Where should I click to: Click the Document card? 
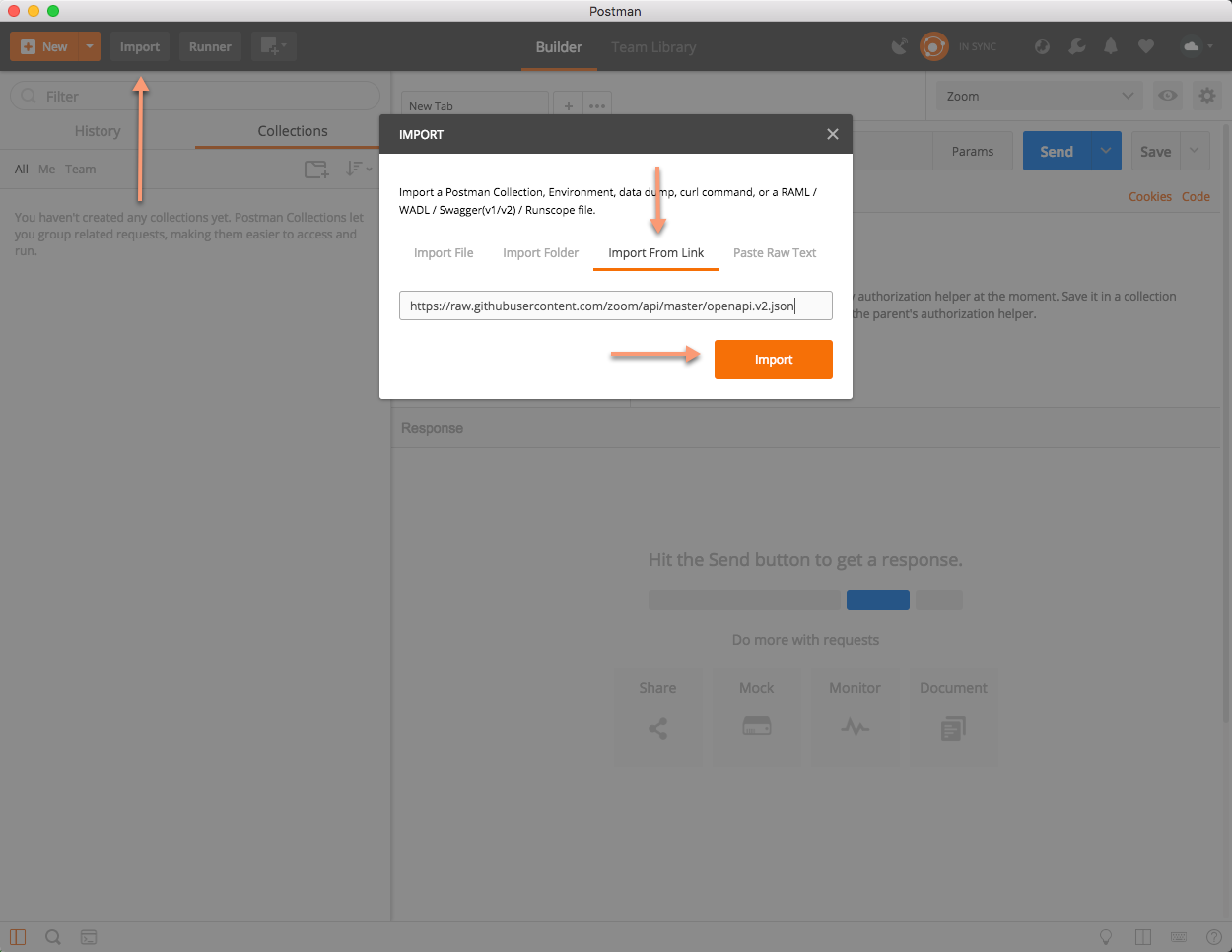click(954, 717)
